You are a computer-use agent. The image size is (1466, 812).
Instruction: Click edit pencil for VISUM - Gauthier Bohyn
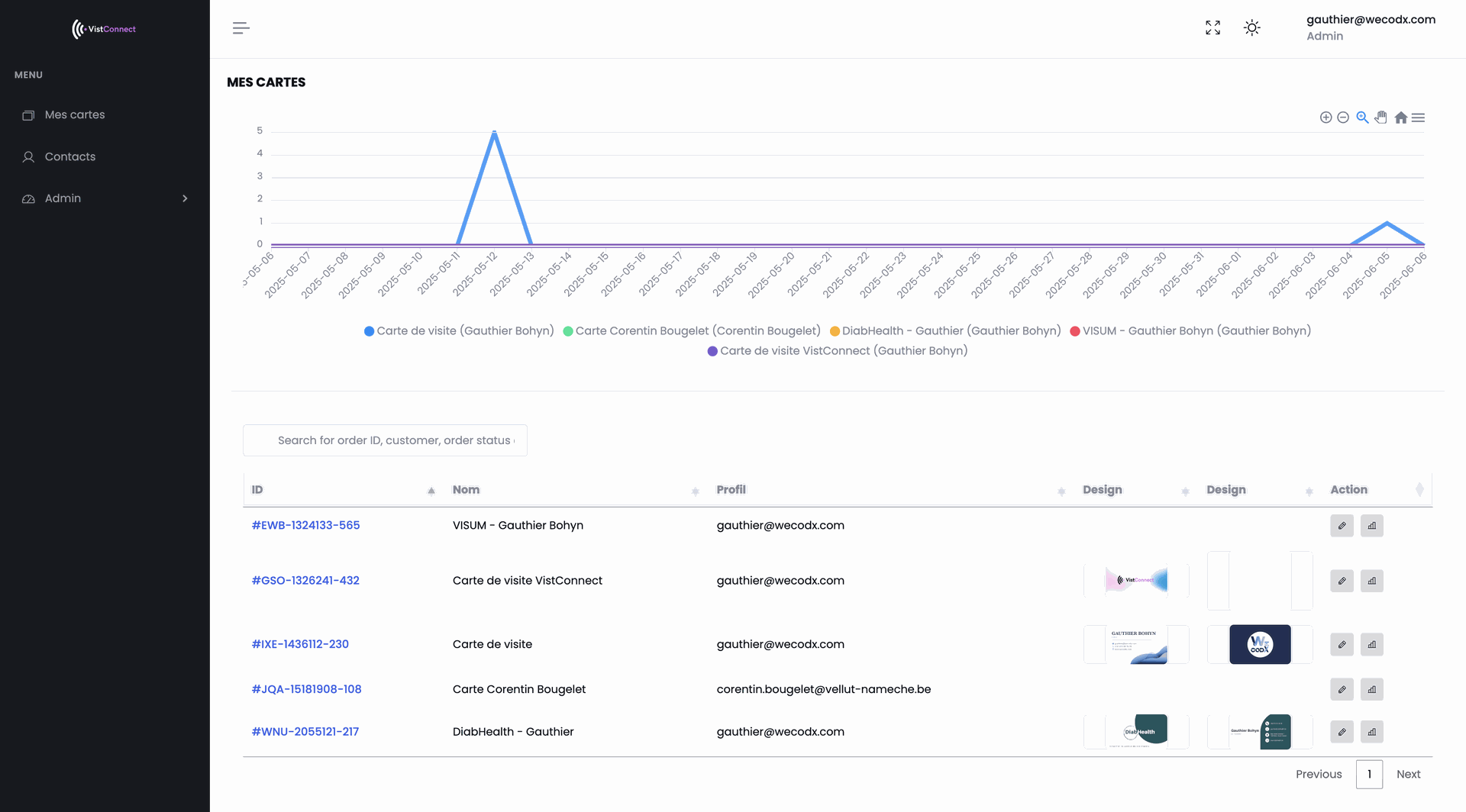[1342, 526]
